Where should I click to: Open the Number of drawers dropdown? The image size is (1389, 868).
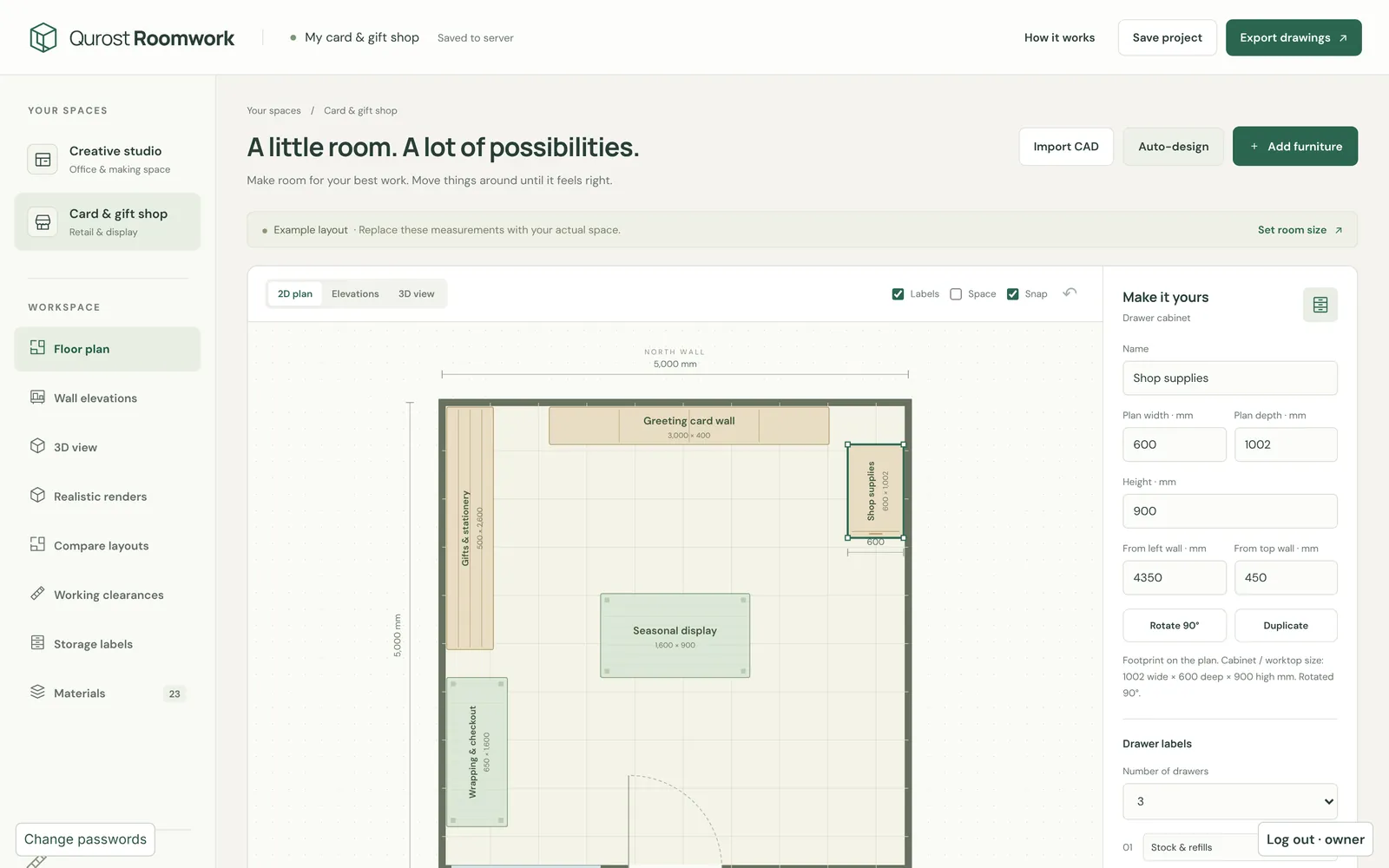[x=1229, y=801]
